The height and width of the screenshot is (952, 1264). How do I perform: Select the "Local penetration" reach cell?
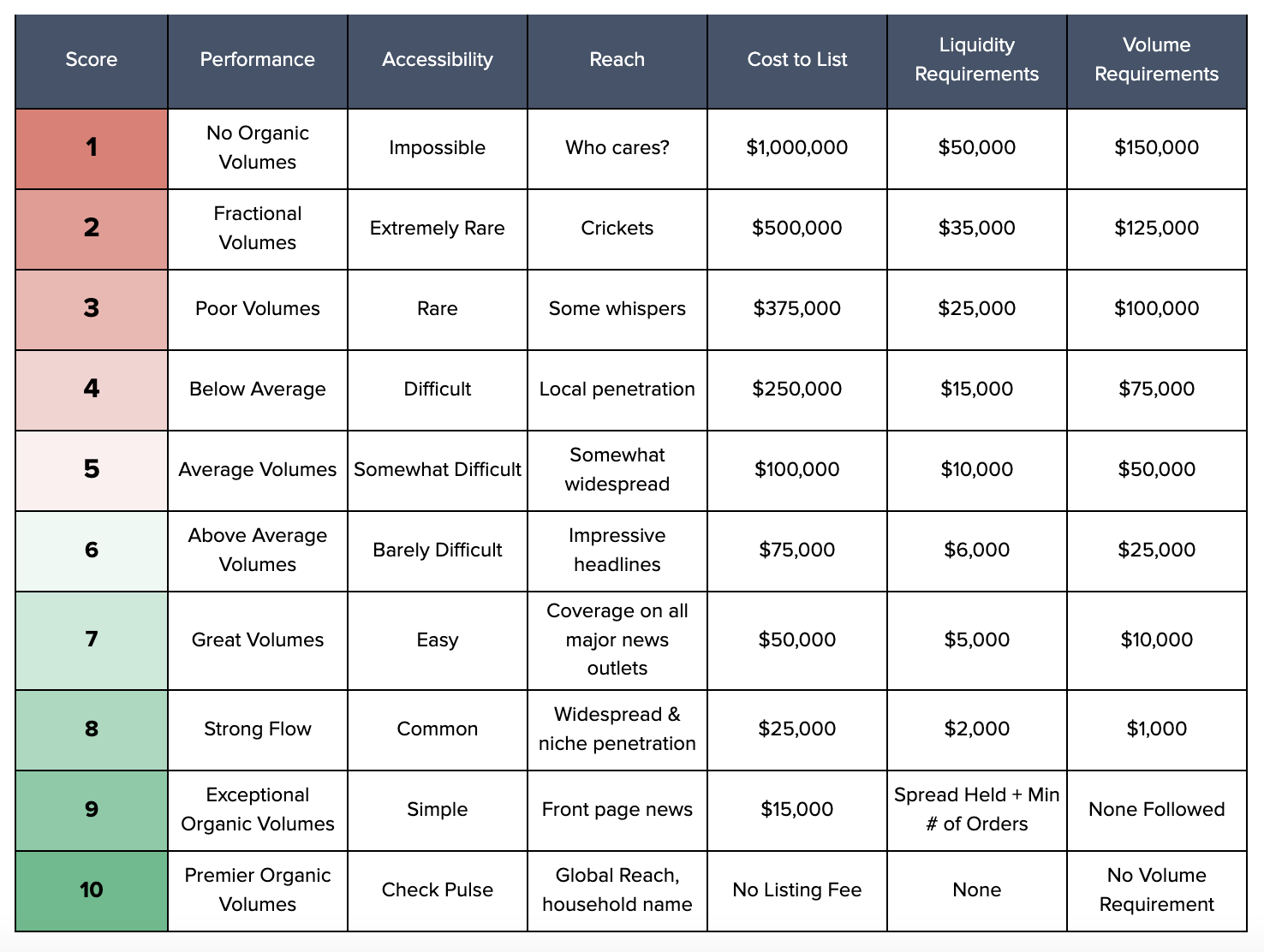(x=617, y=390)
